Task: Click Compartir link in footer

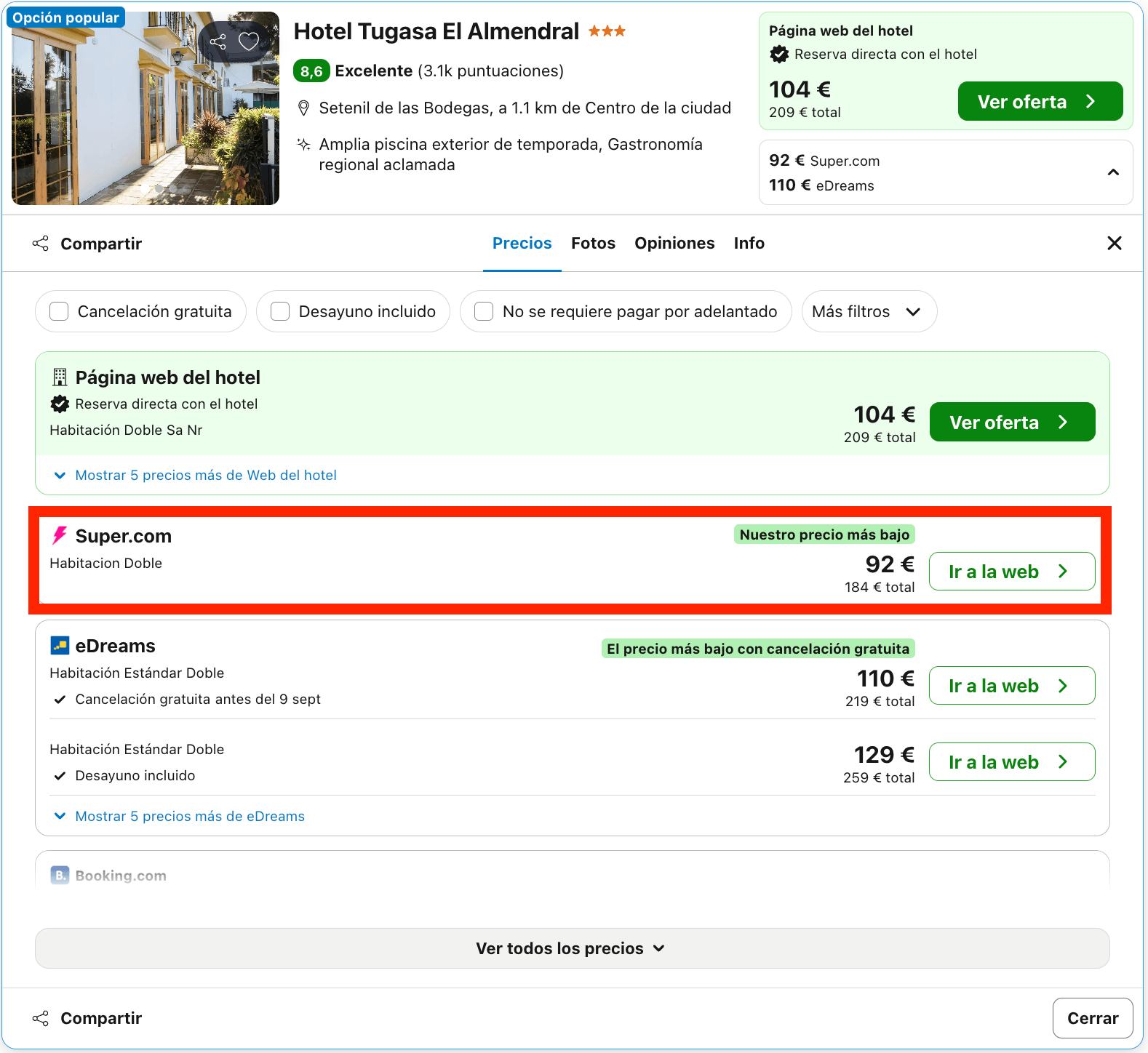Action: tap(101, 1018)
